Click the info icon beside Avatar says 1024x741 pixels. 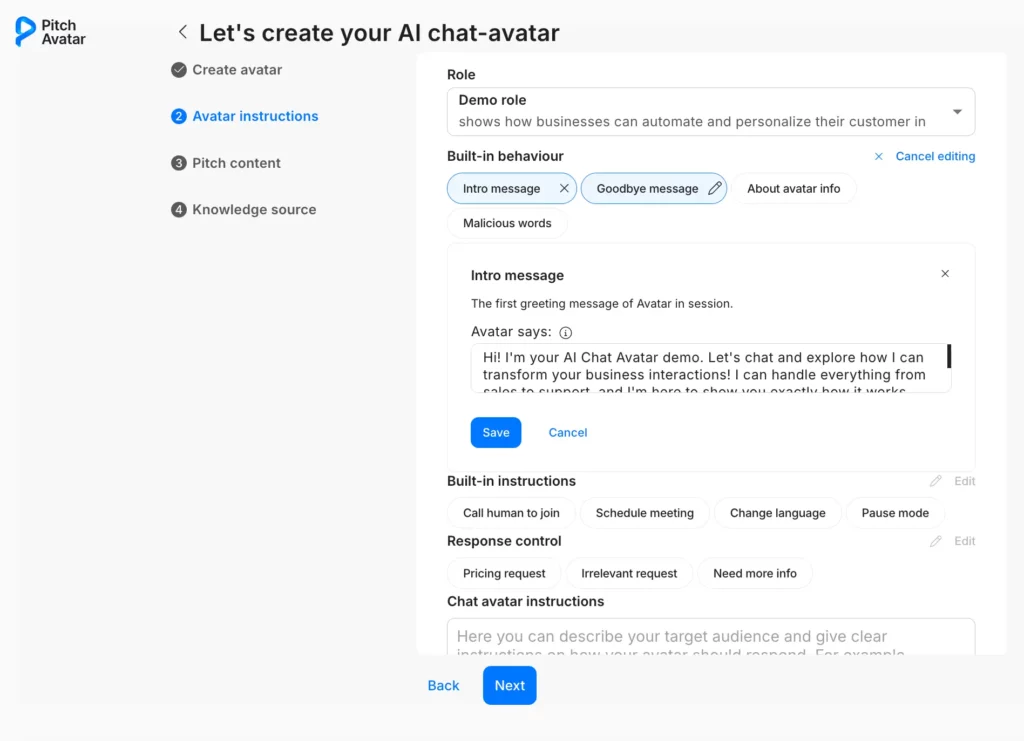565,333
